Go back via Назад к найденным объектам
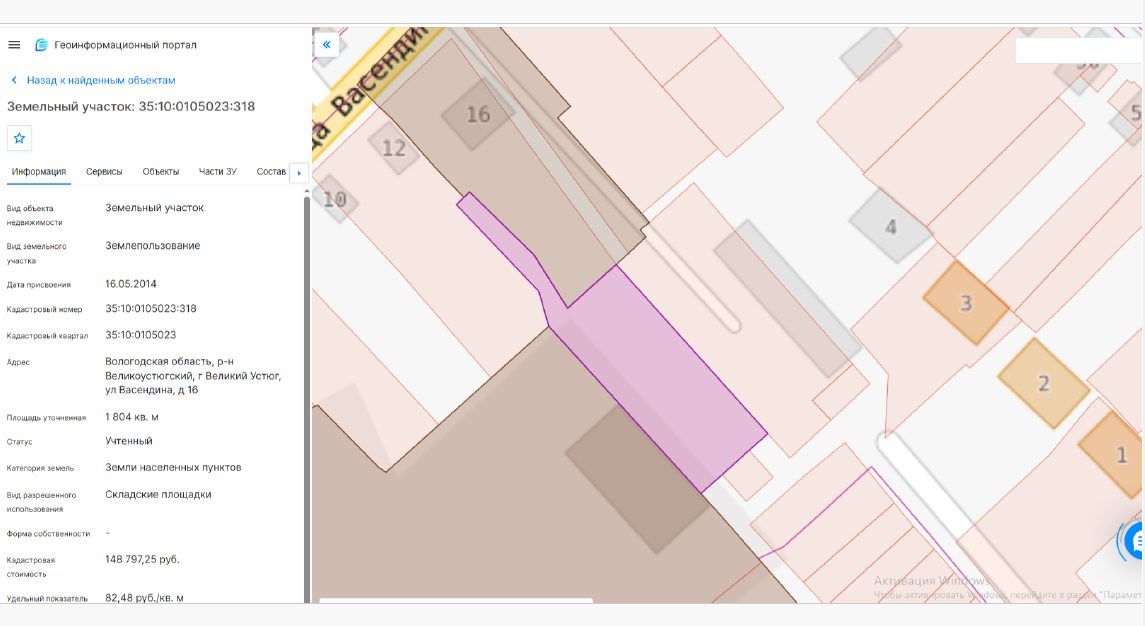The width and height of the screenshot is (1145, 626). click(x=93, y=80)
